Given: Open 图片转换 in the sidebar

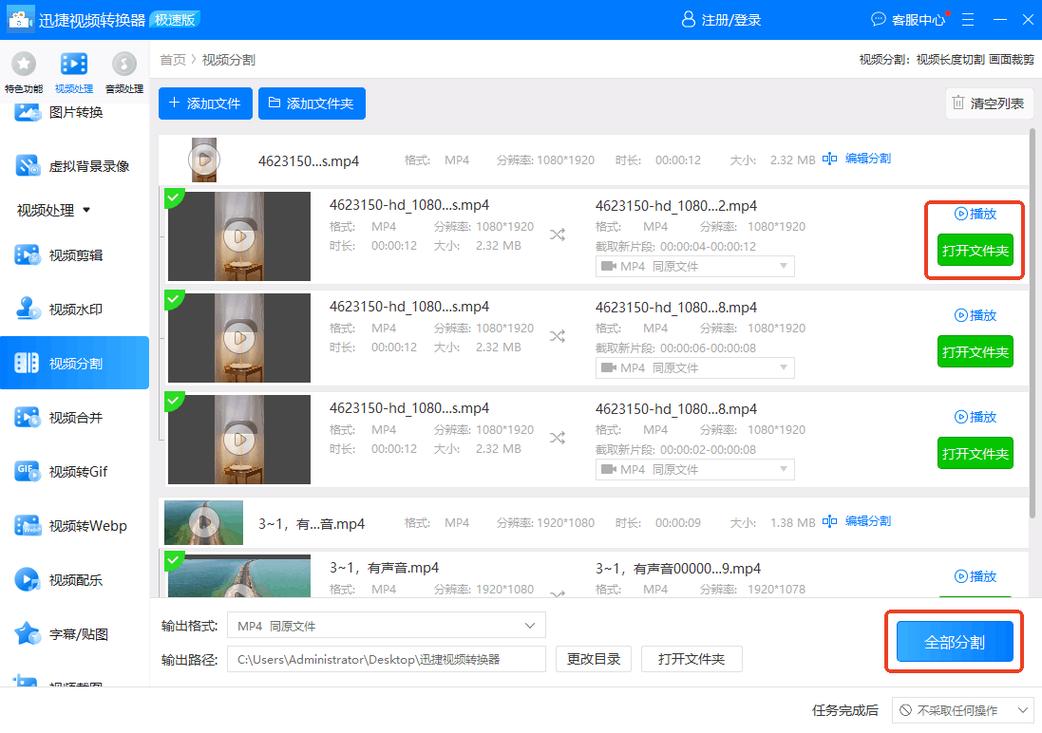Looking at the screenshot, I should [74, 112].
